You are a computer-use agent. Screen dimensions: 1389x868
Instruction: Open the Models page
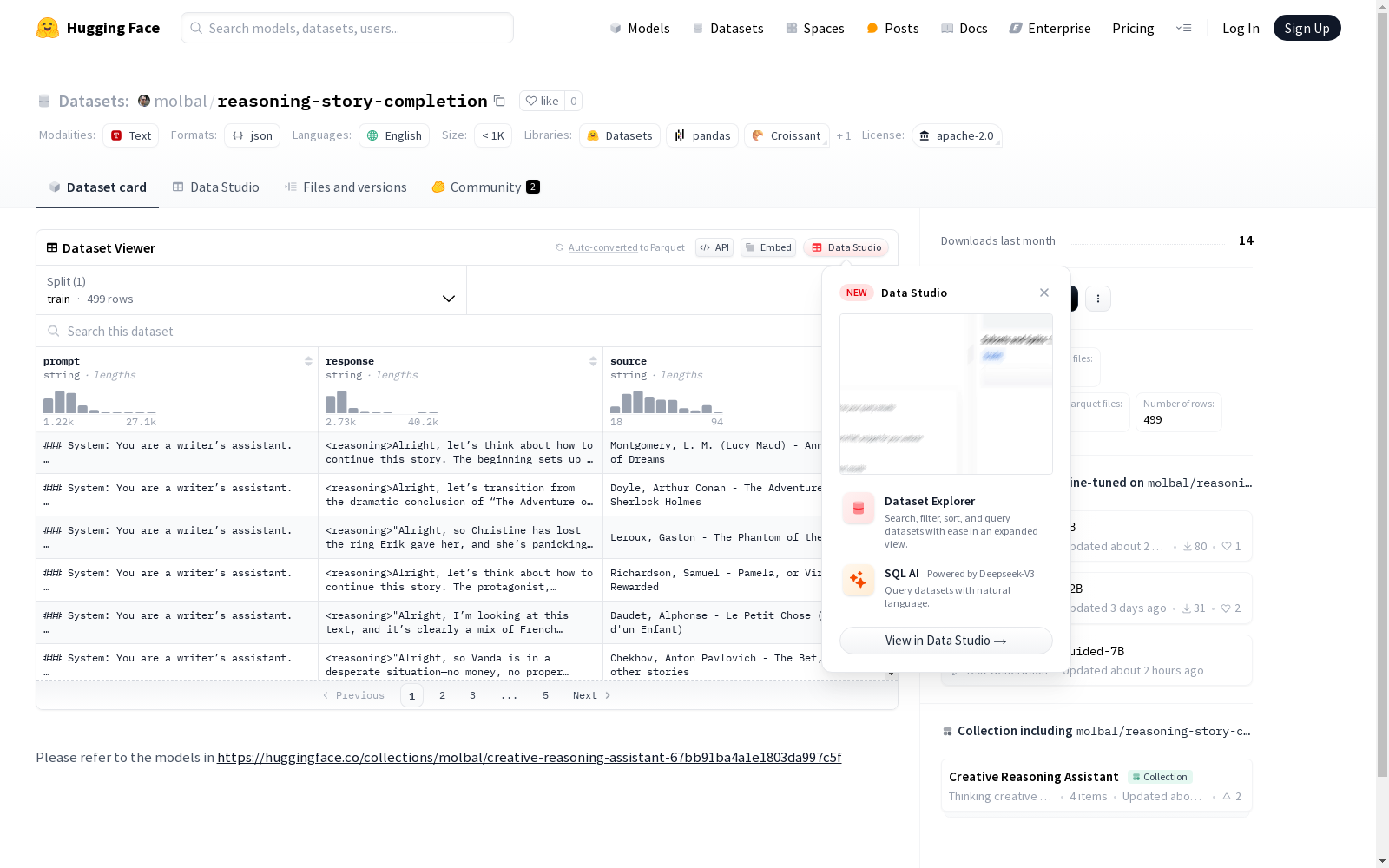pyautogui.click(x=640, y=28)
